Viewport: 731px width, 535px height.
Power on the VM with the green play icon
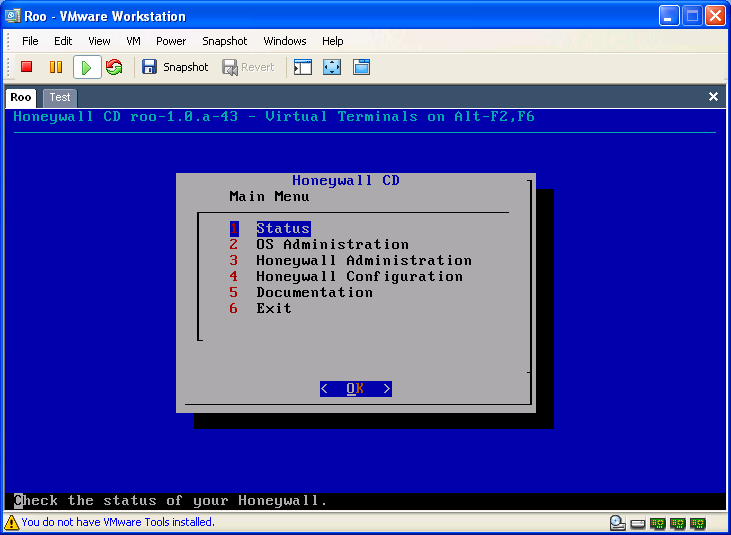87,67
